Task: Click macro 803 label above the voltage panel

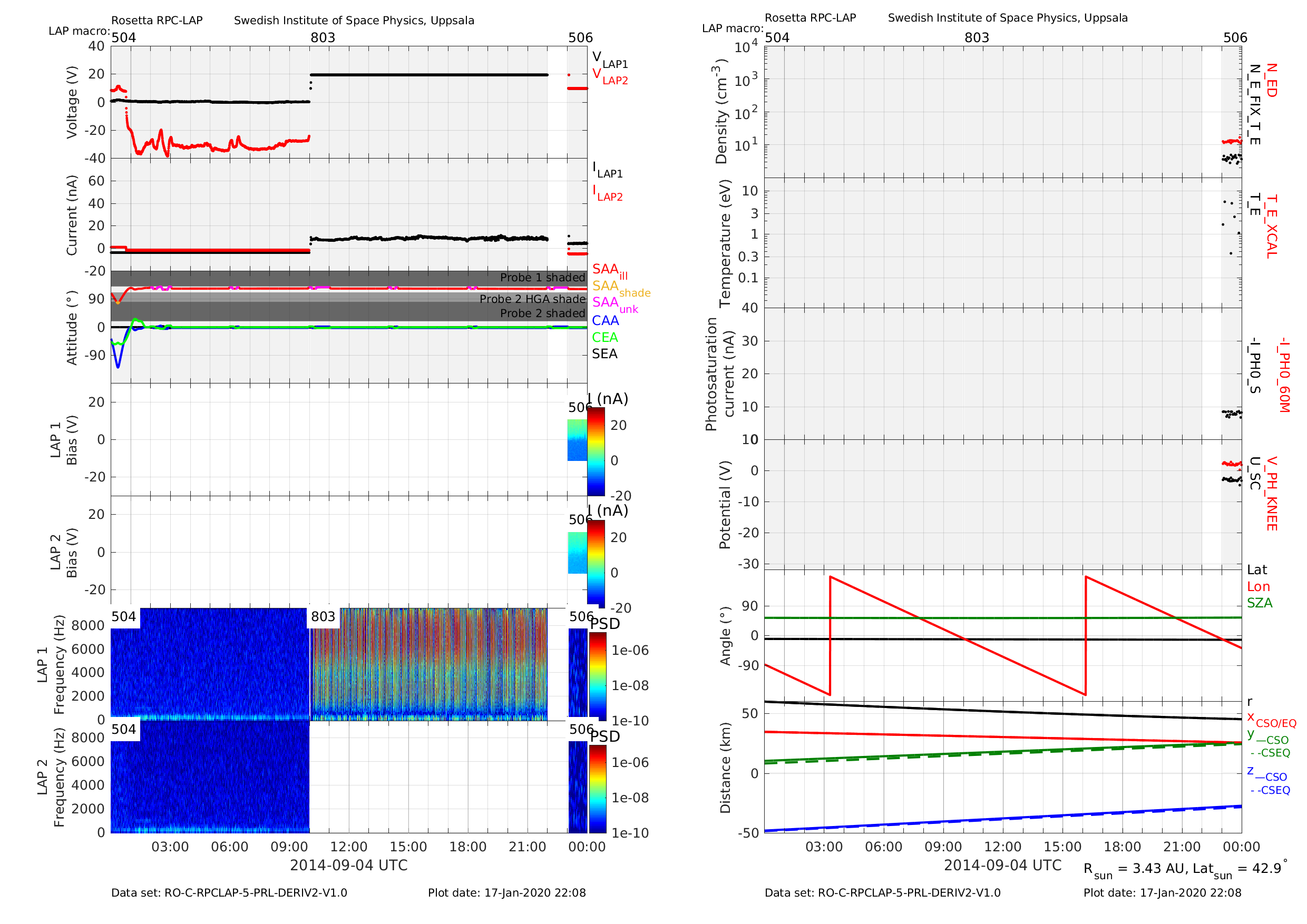Action: coord(323,37)
